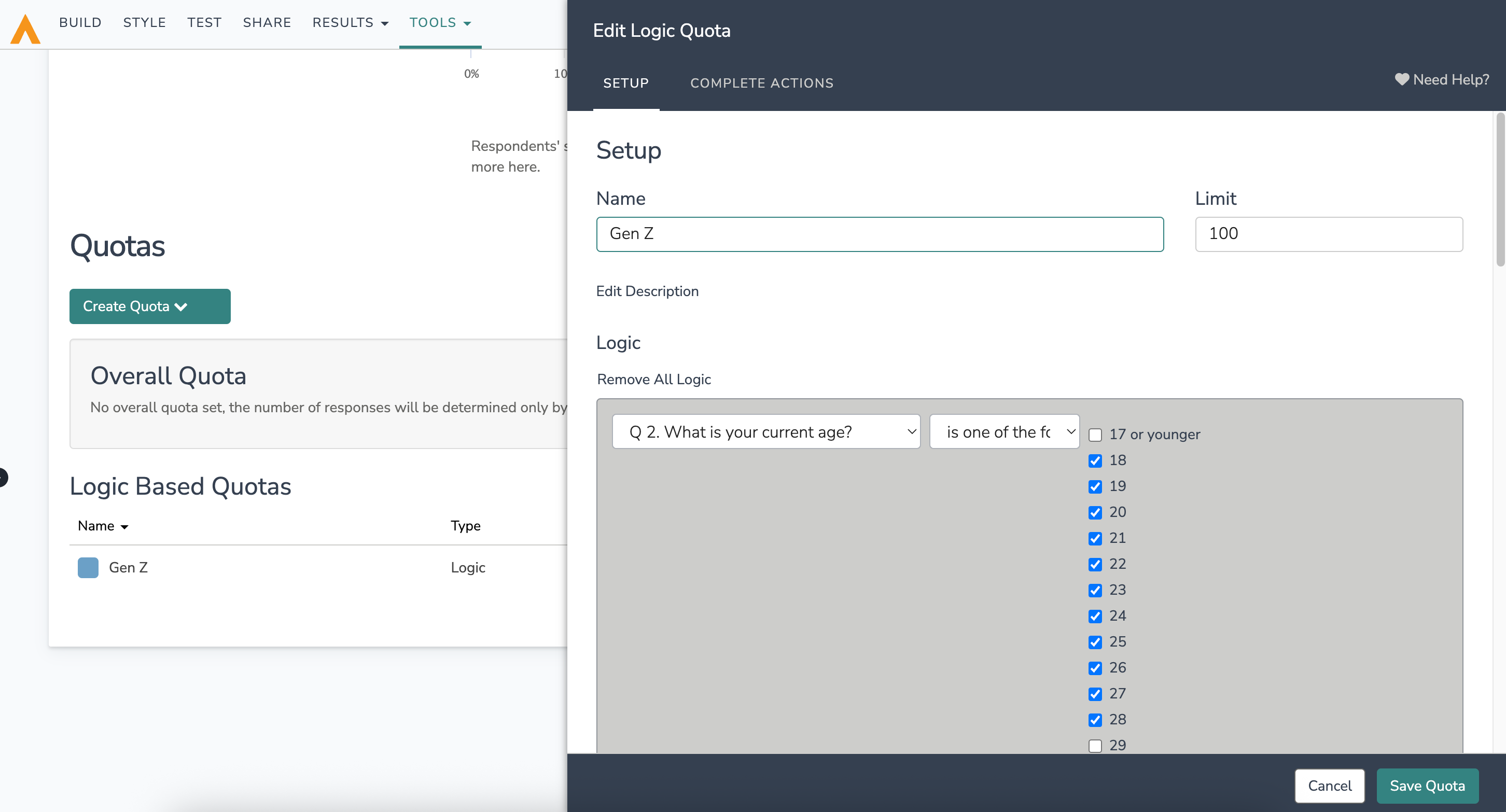Go to the BUILD tab
This screenshot has width=1506, height=812.
(x=80, y=22)
